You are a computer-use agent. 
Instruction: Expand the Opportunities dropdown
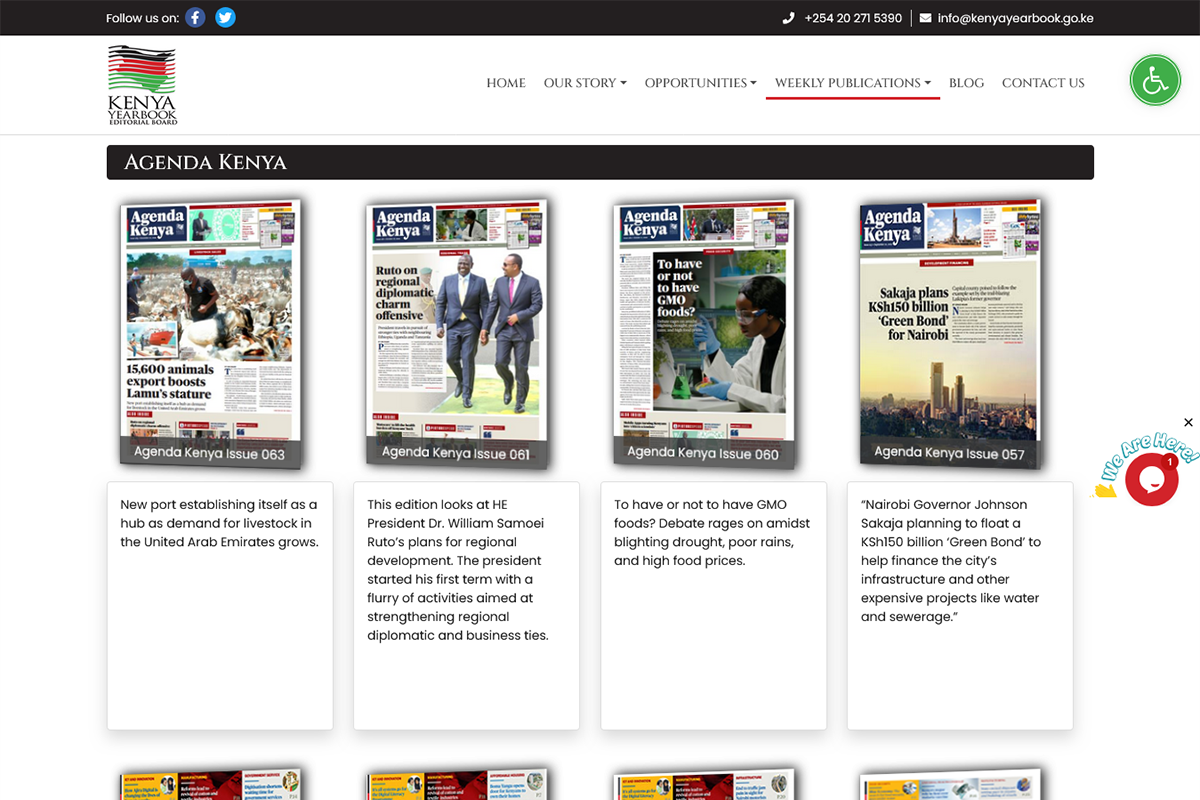[x=700, y=83]
